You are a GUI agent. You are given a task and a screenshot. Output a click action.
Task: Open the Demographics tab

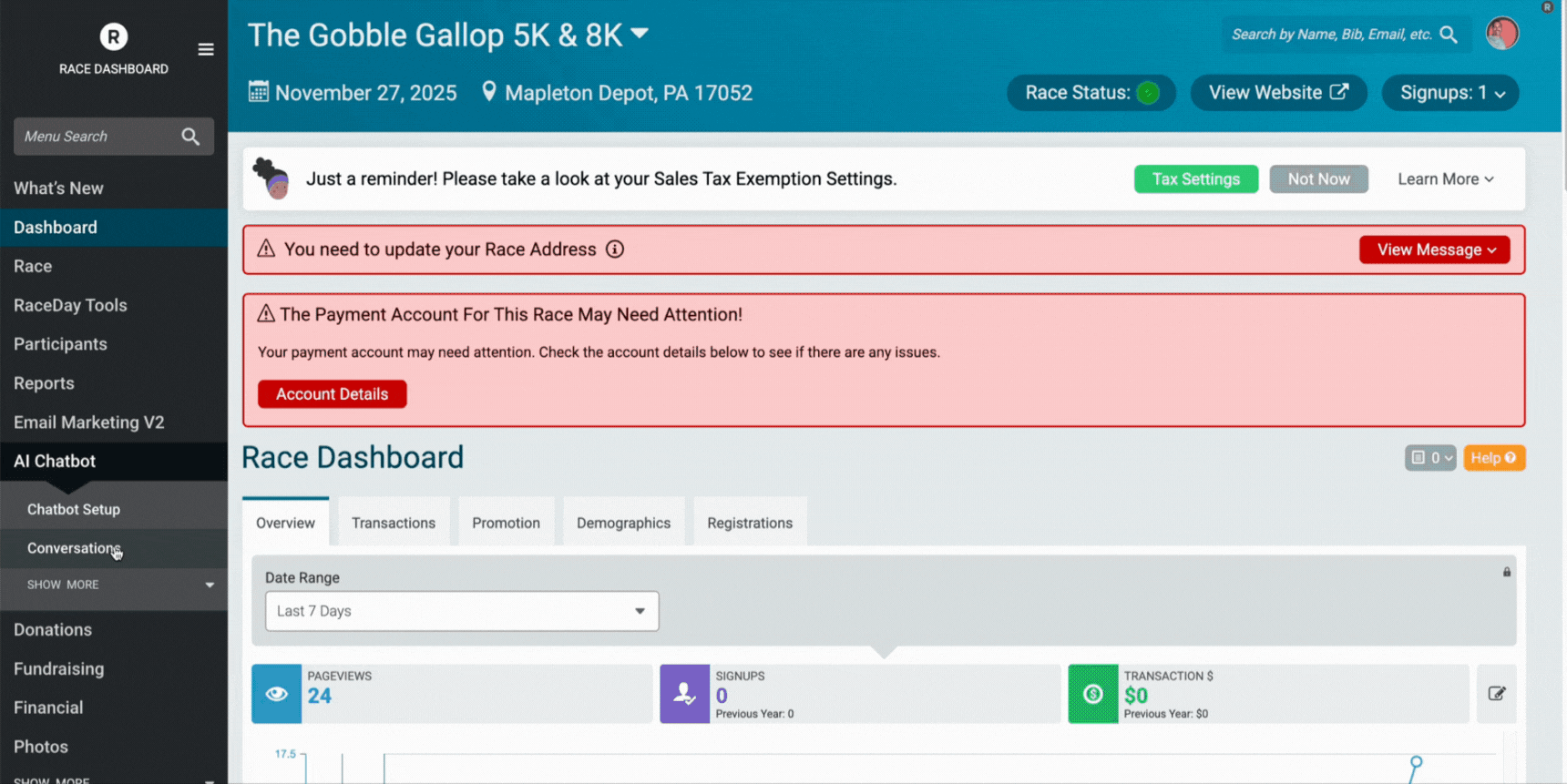(x=623, y=523)
